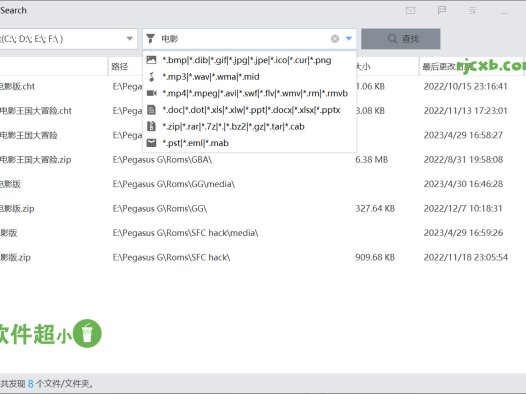Sort by the 最后更改 column header
Viewport: 526px width, 394px height.
point(439,66)
